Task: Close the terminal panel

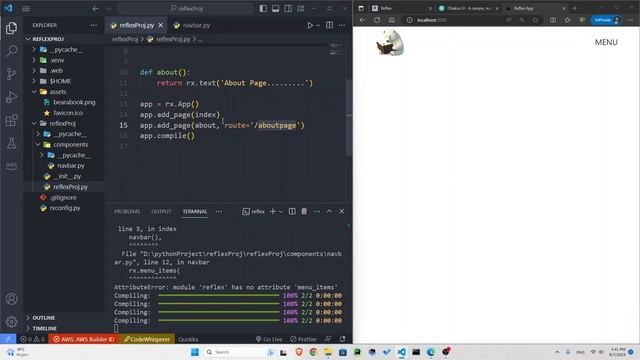Action: click(342, 211)
